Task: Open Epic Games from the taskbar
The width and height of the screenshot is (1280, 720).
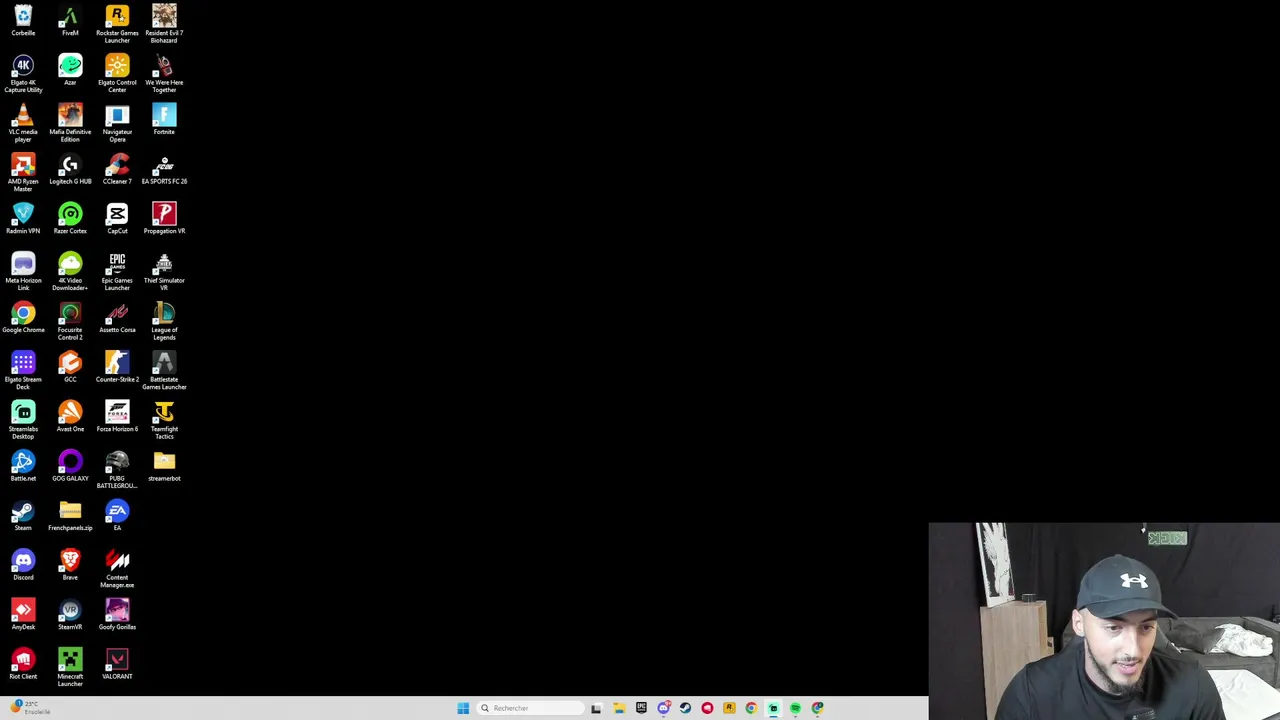Action: click(641, 708)
